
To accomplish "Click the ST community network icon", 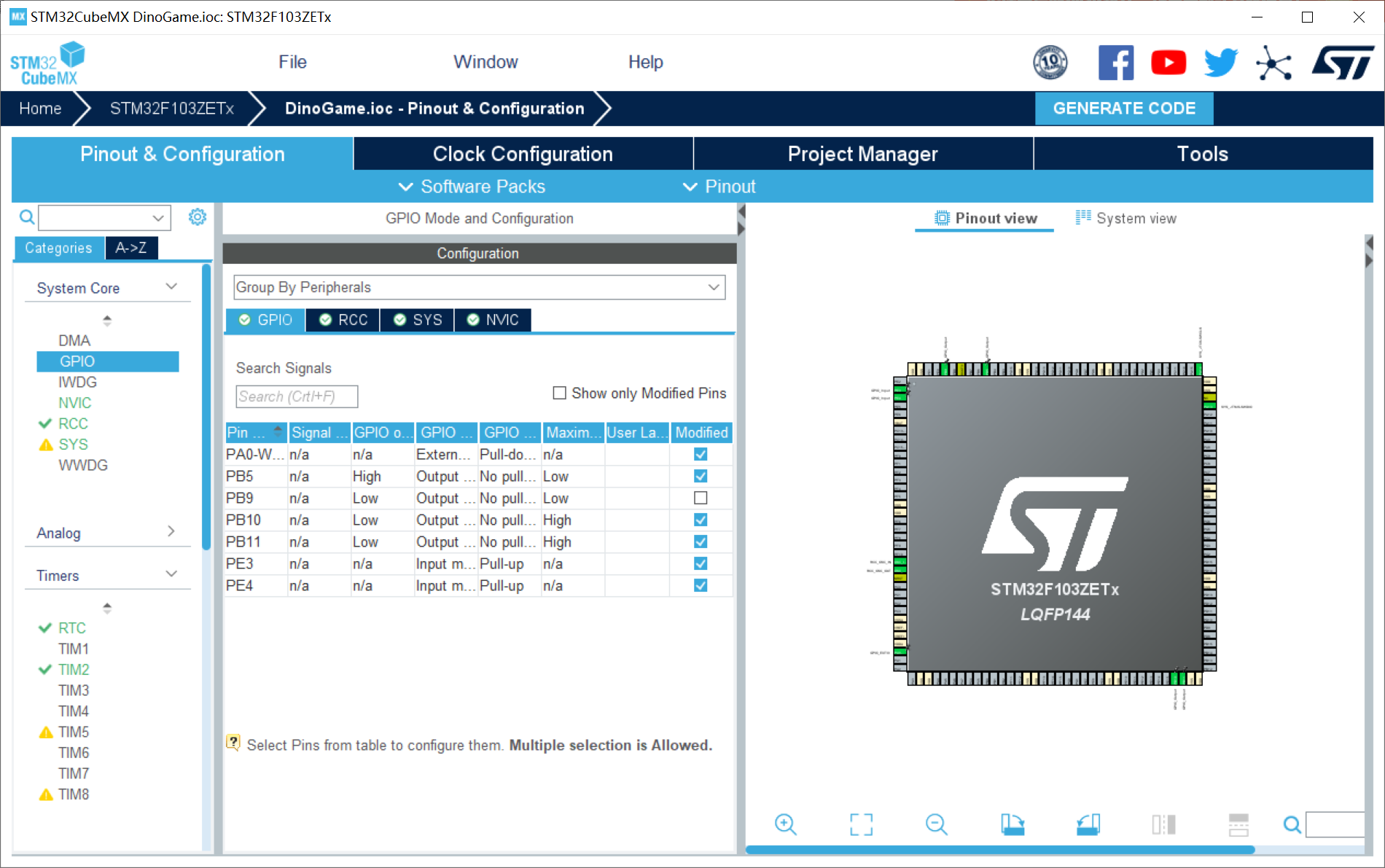I will tap(1273, 63).
